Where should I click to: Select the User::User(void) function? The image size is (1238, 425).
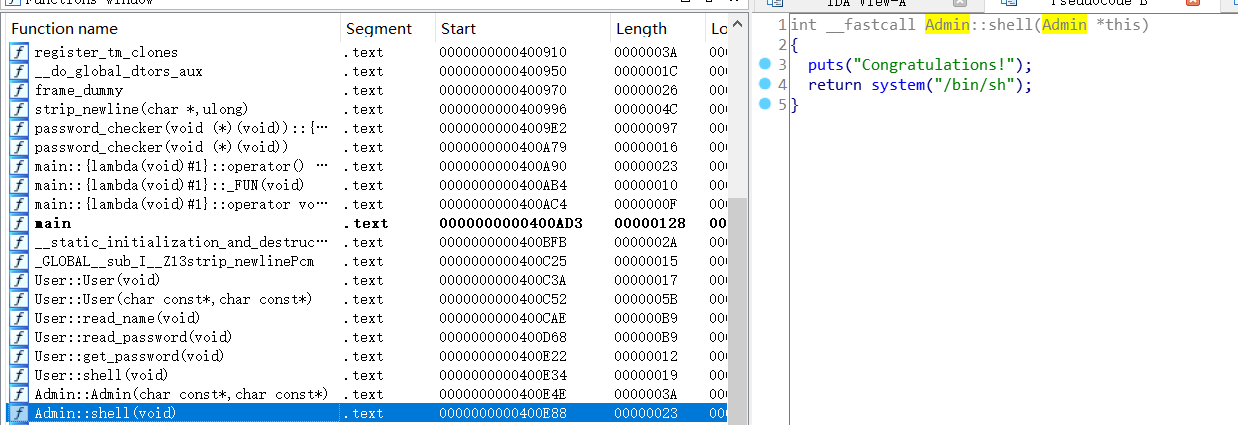96,280
